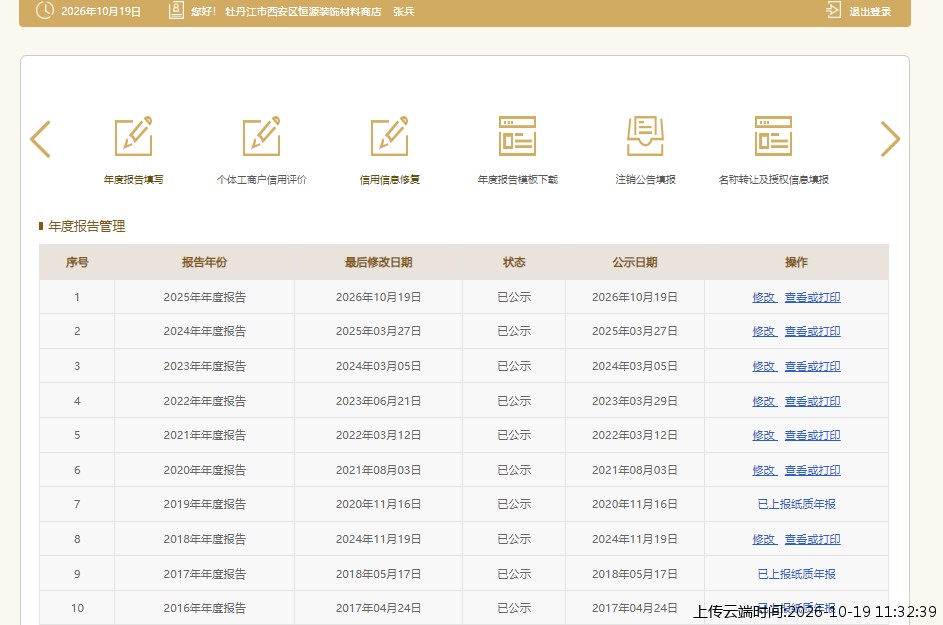Open 查看或打印 for 2023年年度报告
Screen dimensions: 943x625
coord(812,366)
